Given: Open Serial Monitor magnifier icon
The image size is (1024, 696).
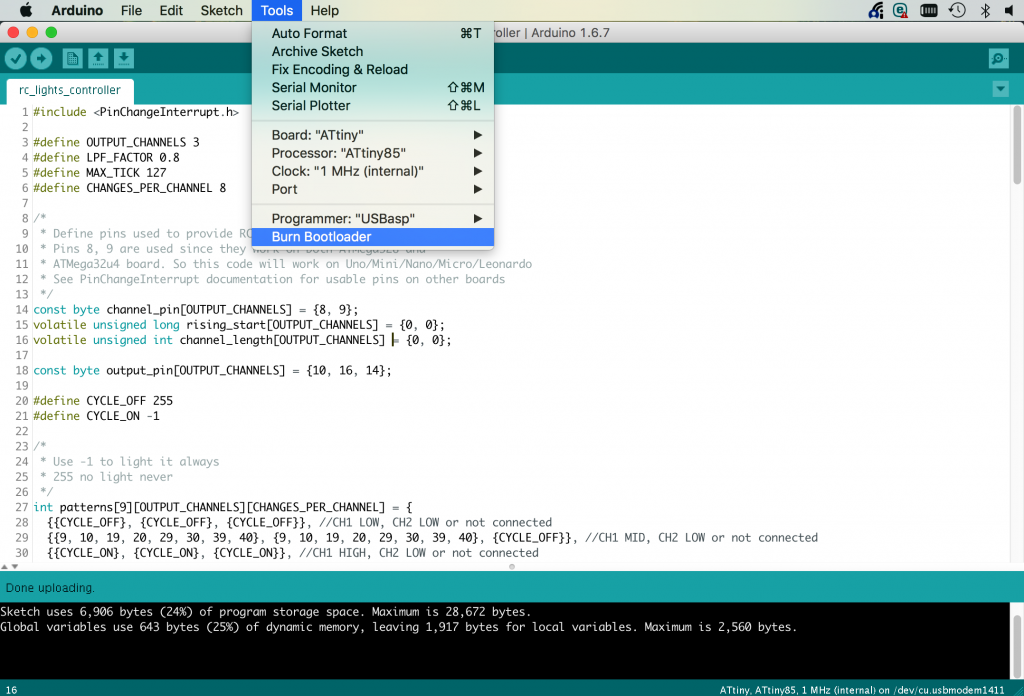Looking at the screenshot, I should pyautogui.click(x=998, y=59).
